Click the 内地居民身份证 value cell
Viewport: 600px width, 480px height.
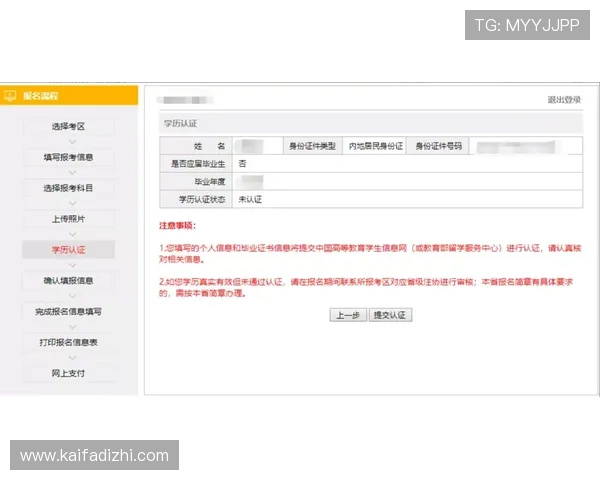pos(375,146)
